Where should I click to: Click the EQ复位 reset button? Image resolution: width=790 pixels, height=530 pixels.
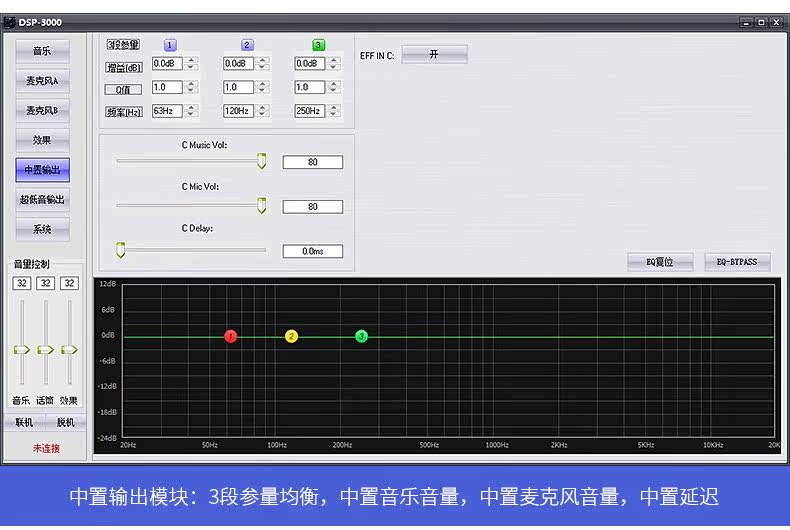click(x=660, y=262)
